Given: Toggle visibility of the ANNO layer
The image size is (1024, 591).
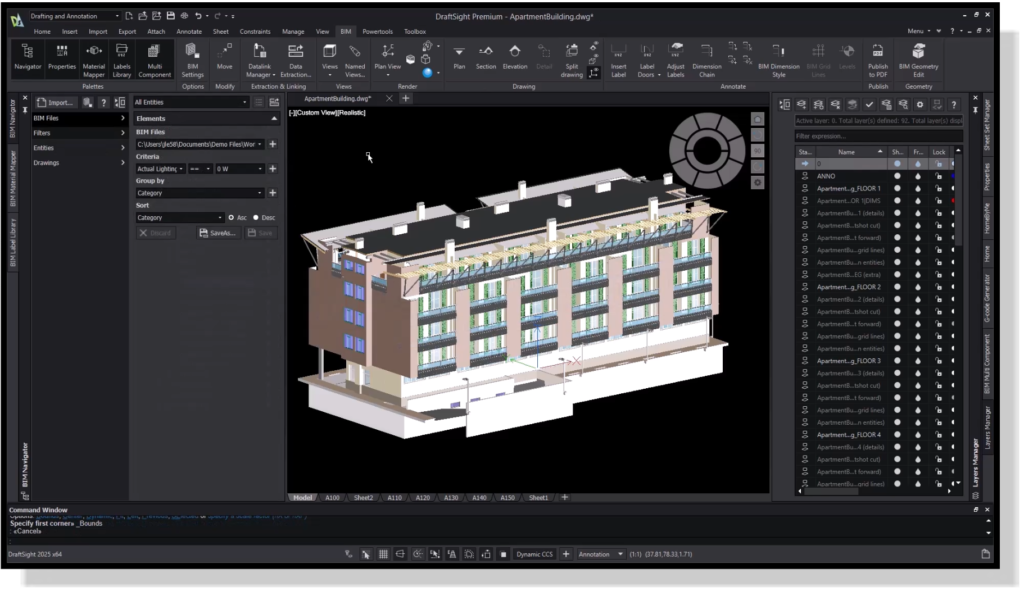Looking at the screenshot, I should [896, 176].
